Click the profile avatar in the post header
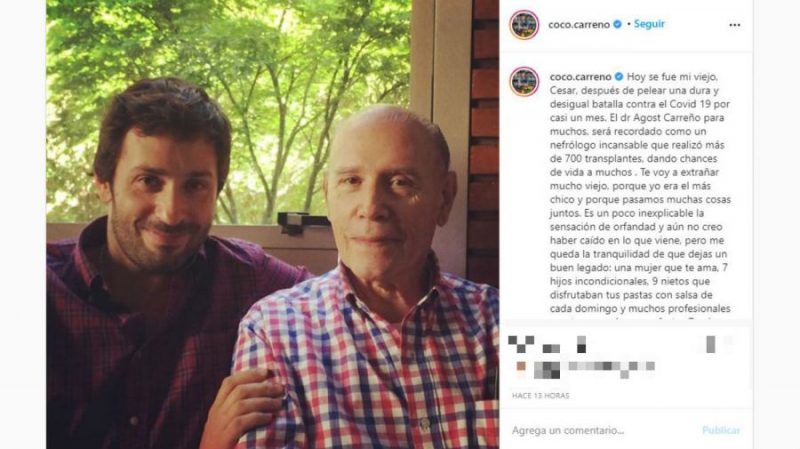 pyautogui.click(x=524, y=24)
